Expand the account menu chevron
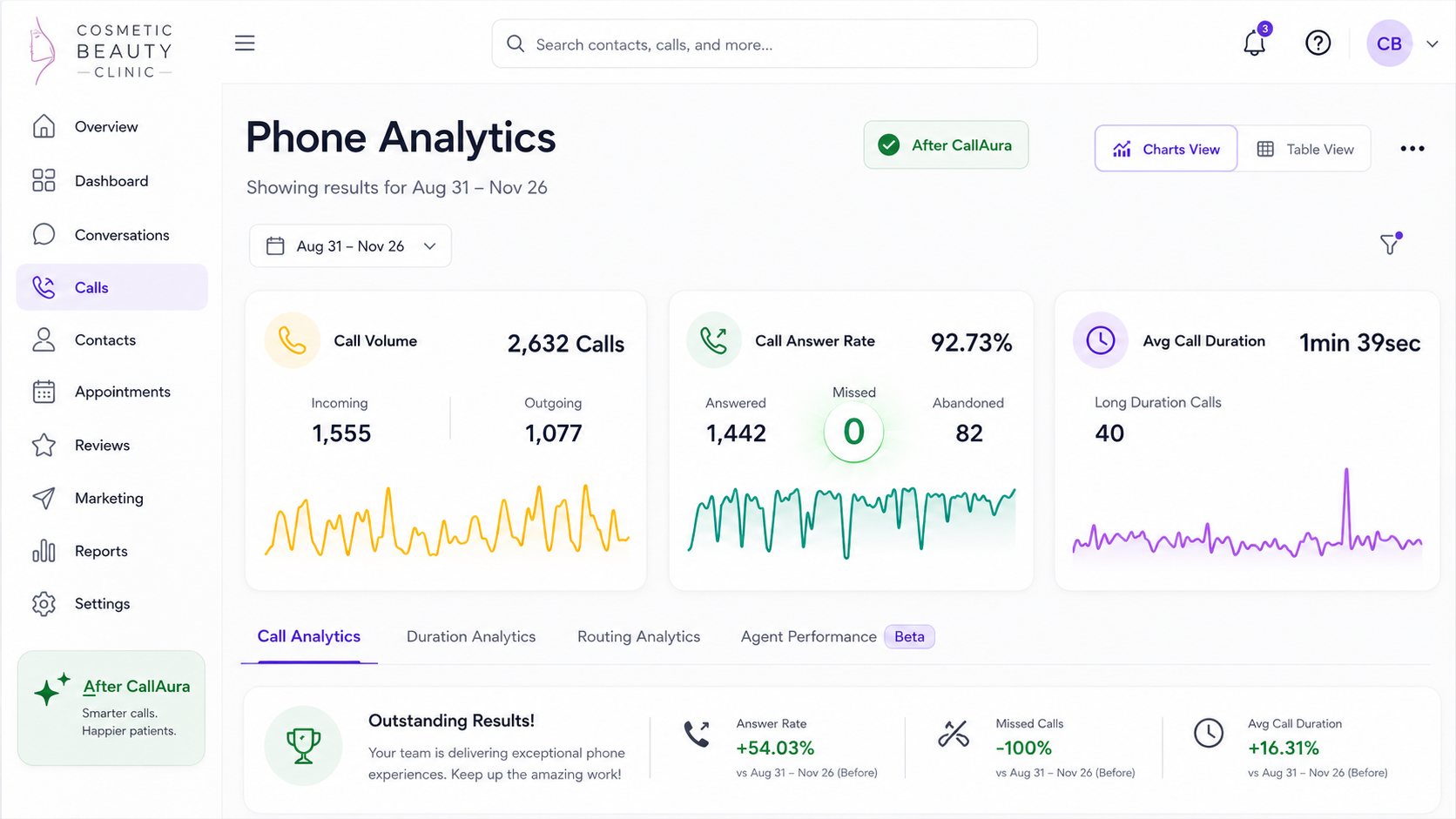Viewport: 1456px width, 819px height. click(x=1432, y=44)
